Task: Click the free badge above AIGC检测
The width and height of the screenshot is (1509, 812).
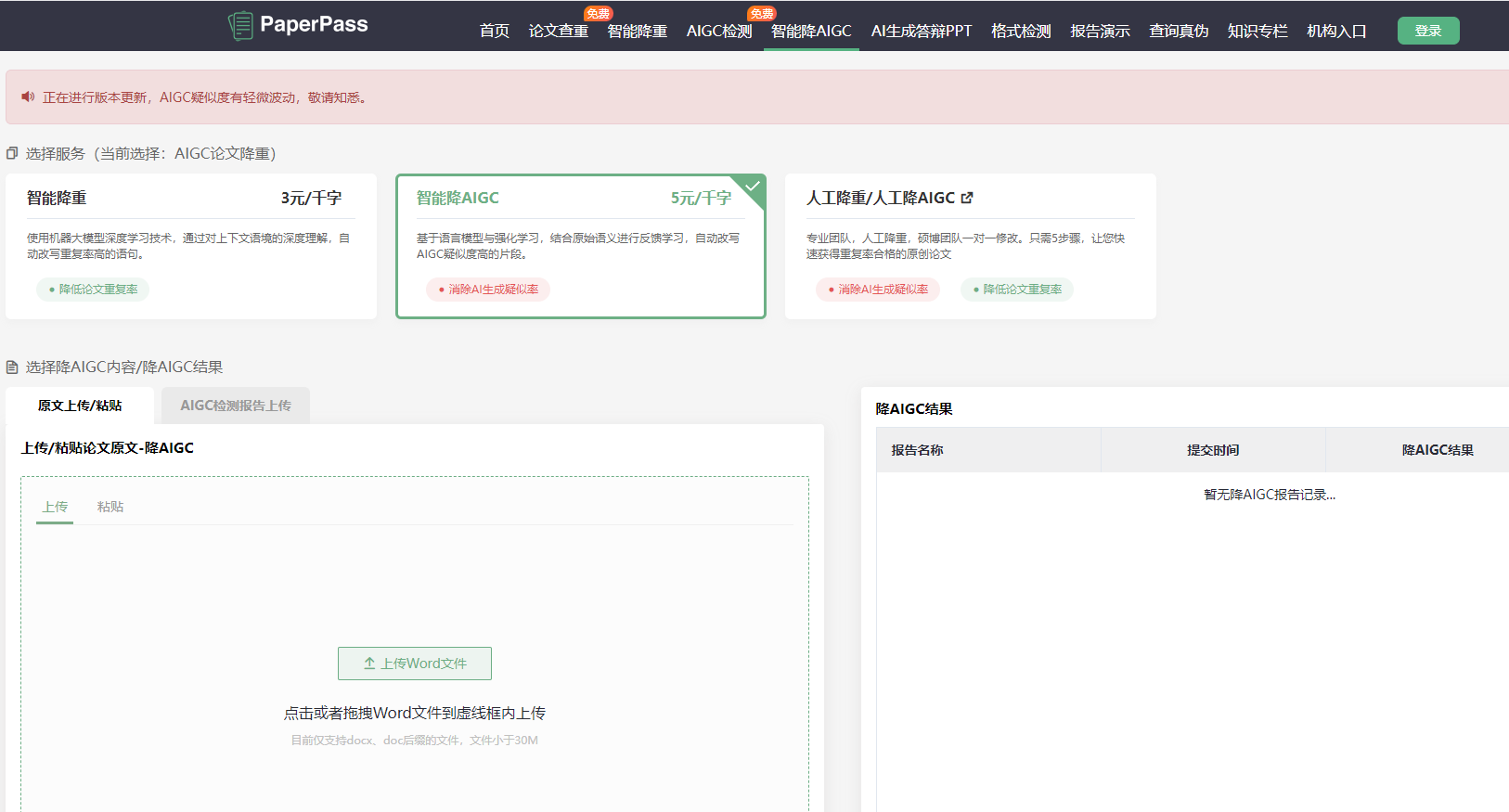Action: point(761,13)
